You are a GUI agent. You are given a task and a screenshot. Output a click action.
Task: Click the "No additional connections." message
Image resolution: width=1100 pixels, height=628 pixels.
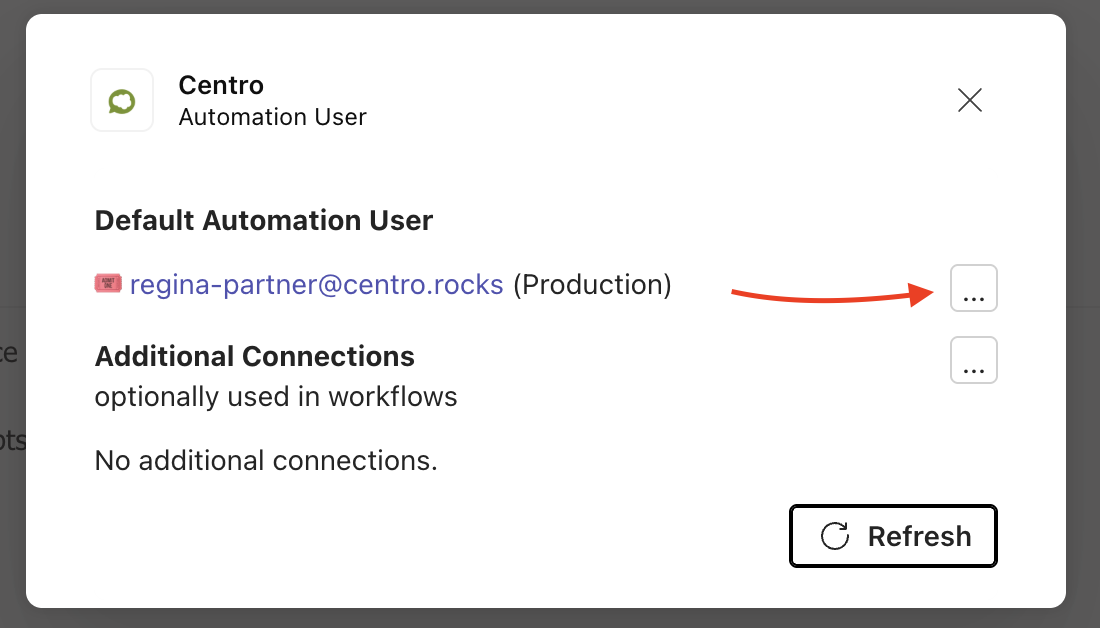(x=266, y=460)
